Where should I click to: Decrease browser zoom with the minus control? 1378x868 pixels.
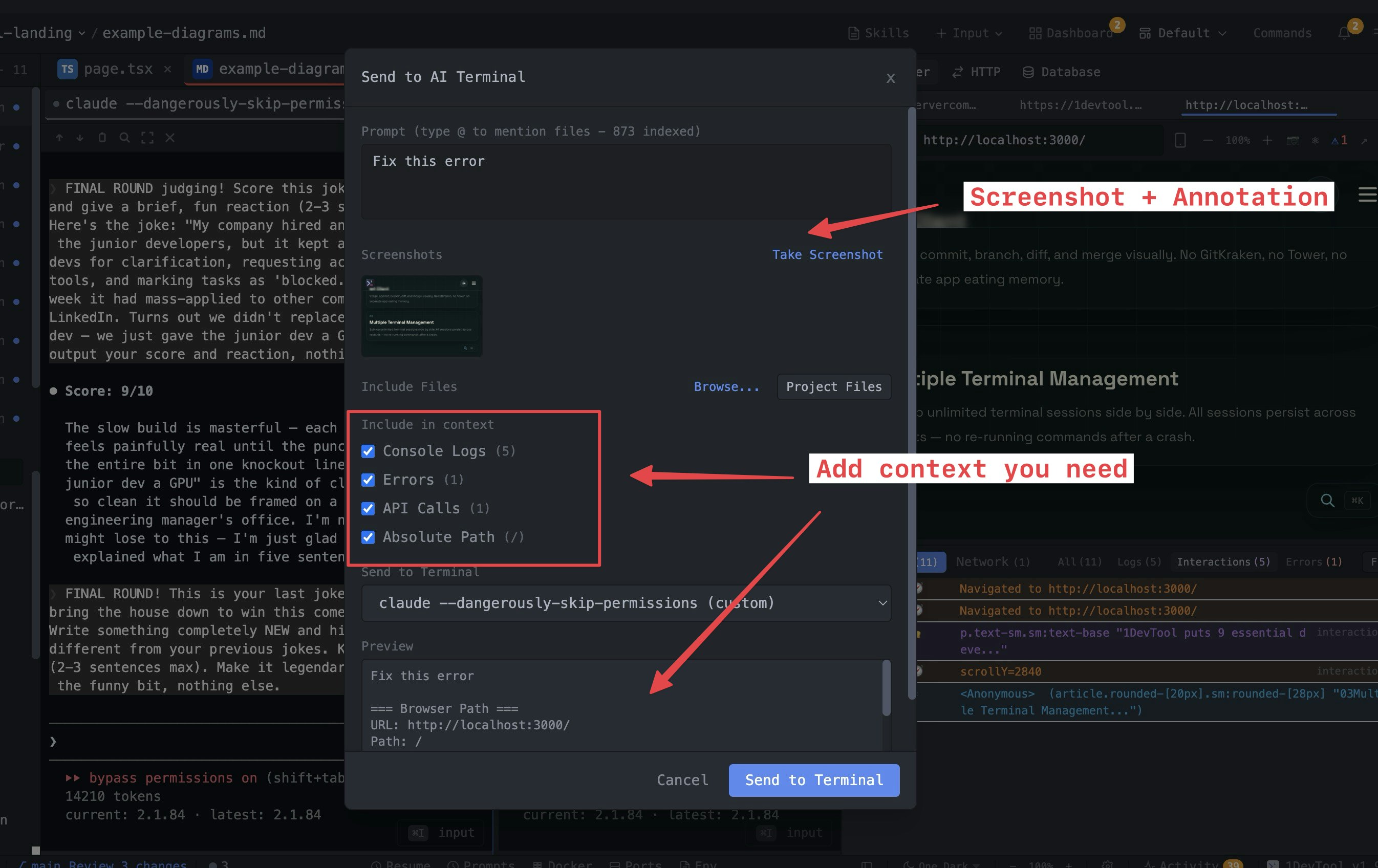(1208, 140)
